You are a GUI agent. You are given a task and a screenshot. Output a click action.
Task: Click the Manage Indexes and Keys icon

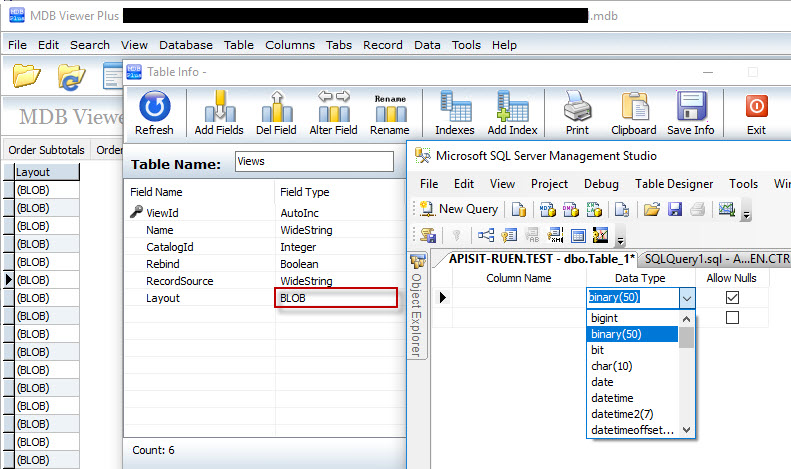tap(509, 235)
